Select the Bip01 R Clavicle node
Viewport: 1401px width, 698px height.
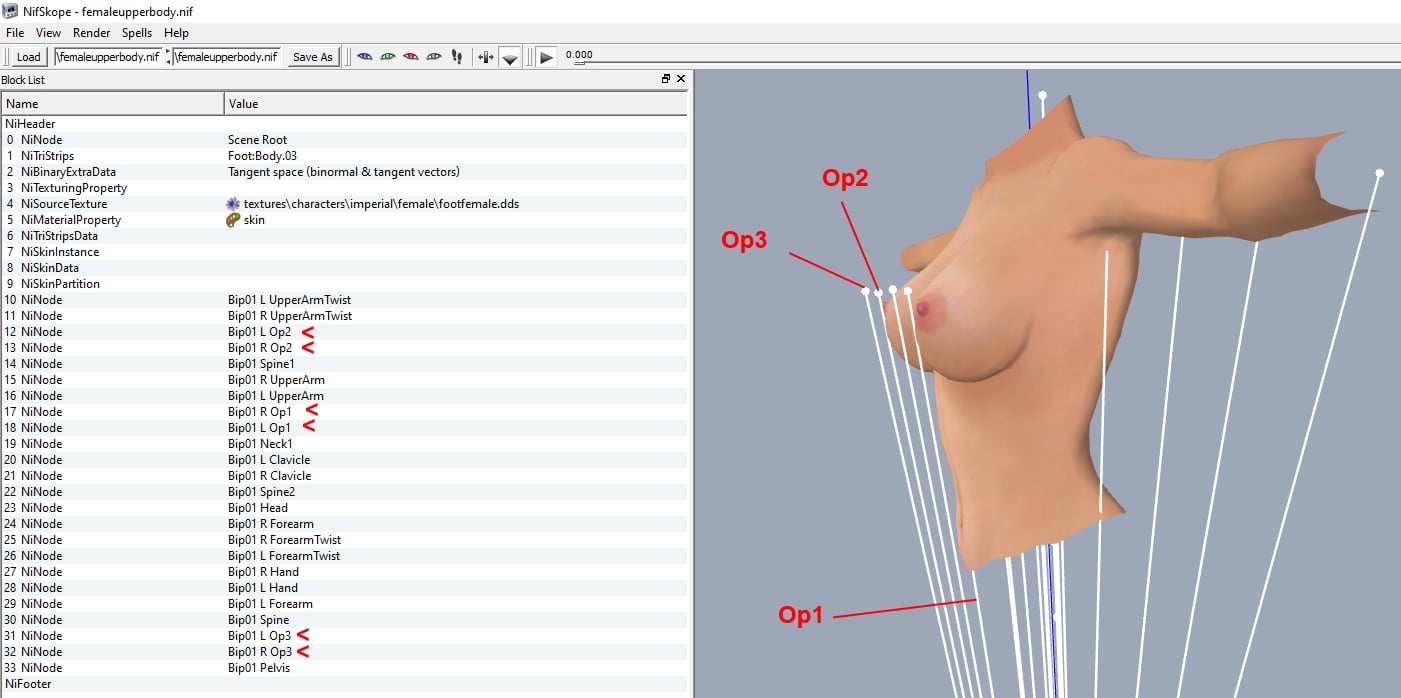click(x=344, y=476)
